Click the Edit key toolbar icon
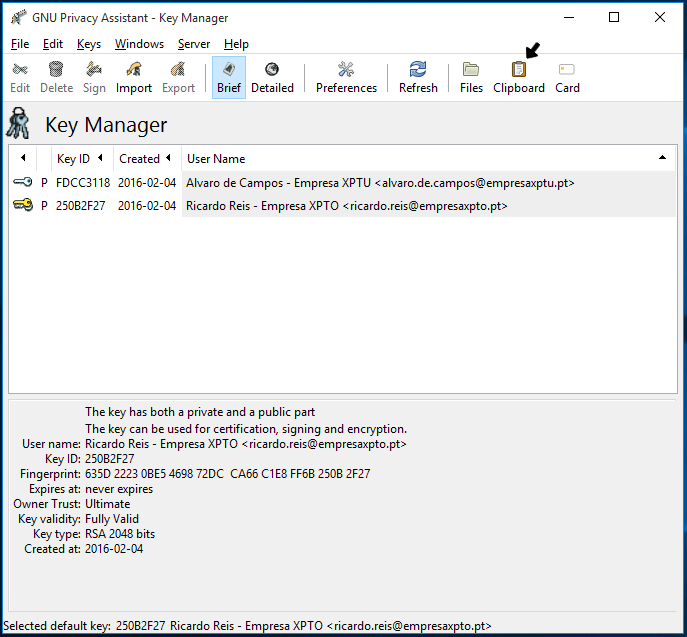The height and width of the screenshot is (637, 687). pyautogui.click(x=20, y=69)
